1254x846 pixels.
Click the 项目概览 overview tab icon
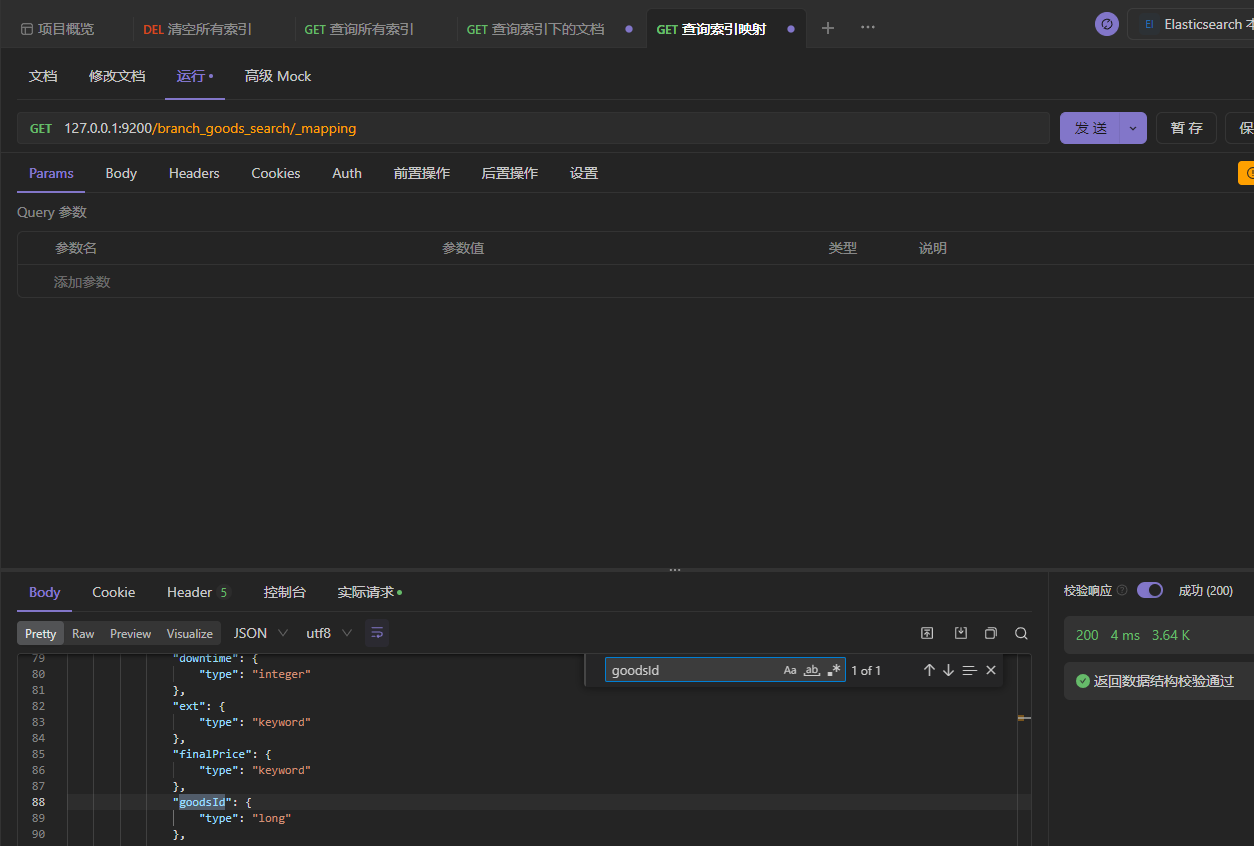[x=27, y=29]
